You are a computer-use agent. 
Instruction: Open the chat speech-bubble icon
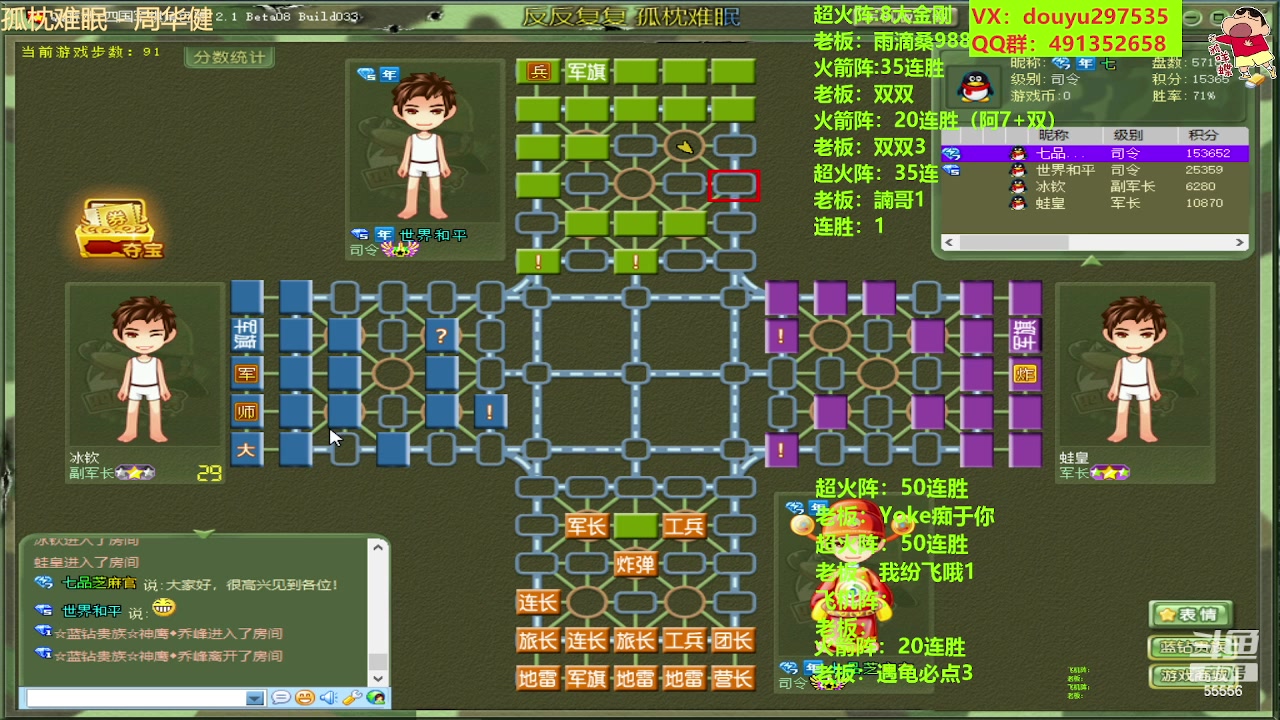tap(281, 698)
